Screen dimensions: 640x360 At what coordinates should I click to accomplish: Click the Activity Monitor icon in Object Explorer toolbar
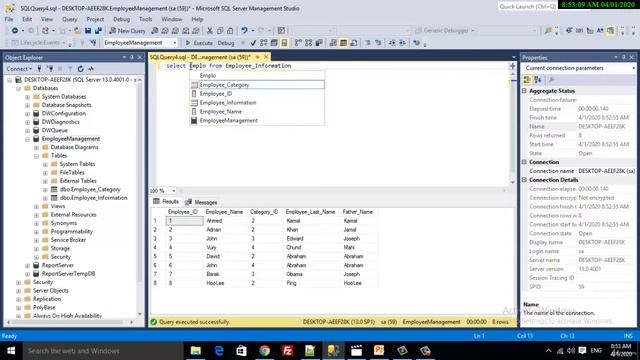coord(91,69)
